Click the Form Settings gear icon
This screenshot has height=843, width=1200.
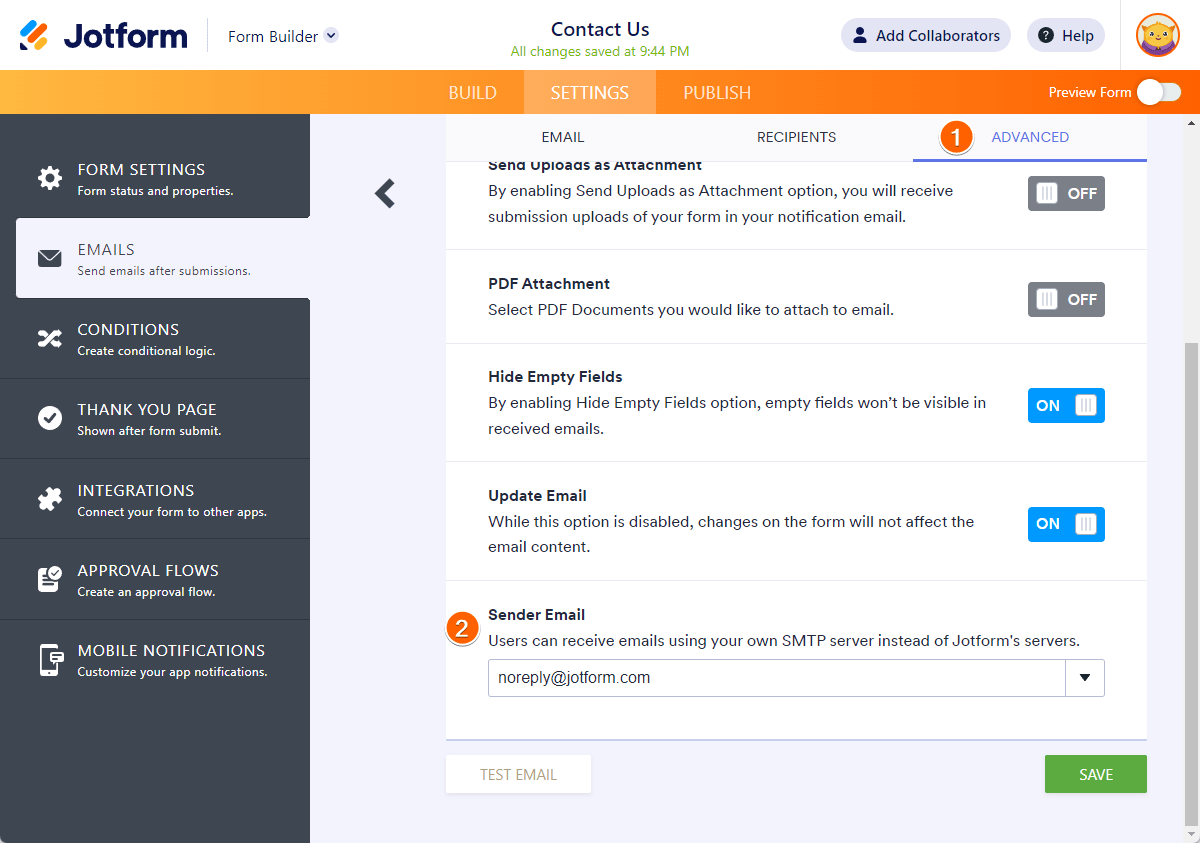pyautogui.click(x=49, y=178)
